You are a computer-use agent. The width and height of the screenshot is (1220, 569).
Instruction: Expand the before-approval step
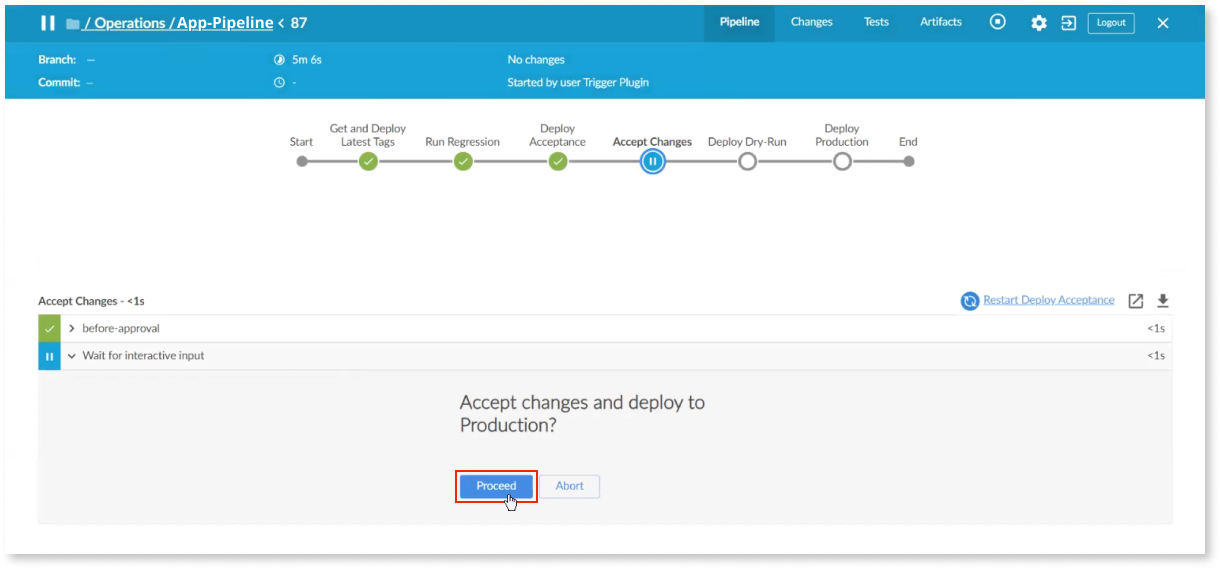(72, 328)
